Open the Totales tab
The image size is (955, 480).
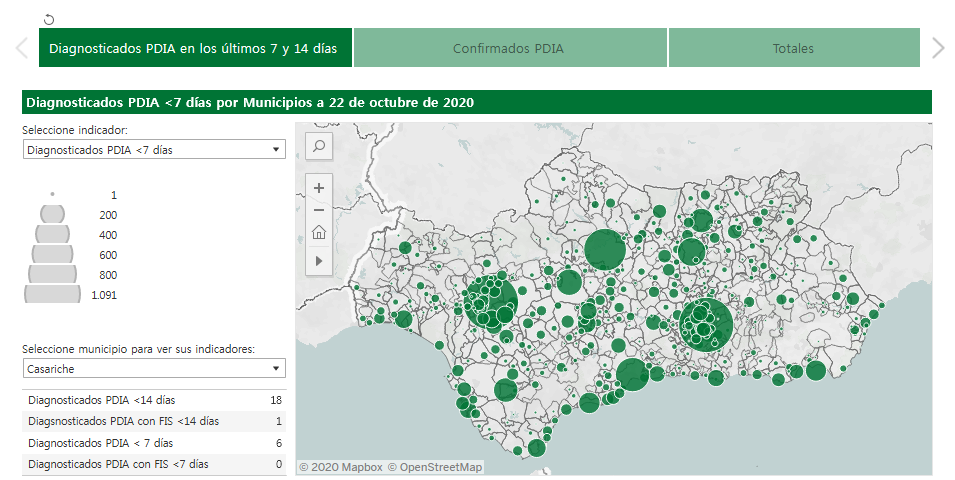pos(793,48)
